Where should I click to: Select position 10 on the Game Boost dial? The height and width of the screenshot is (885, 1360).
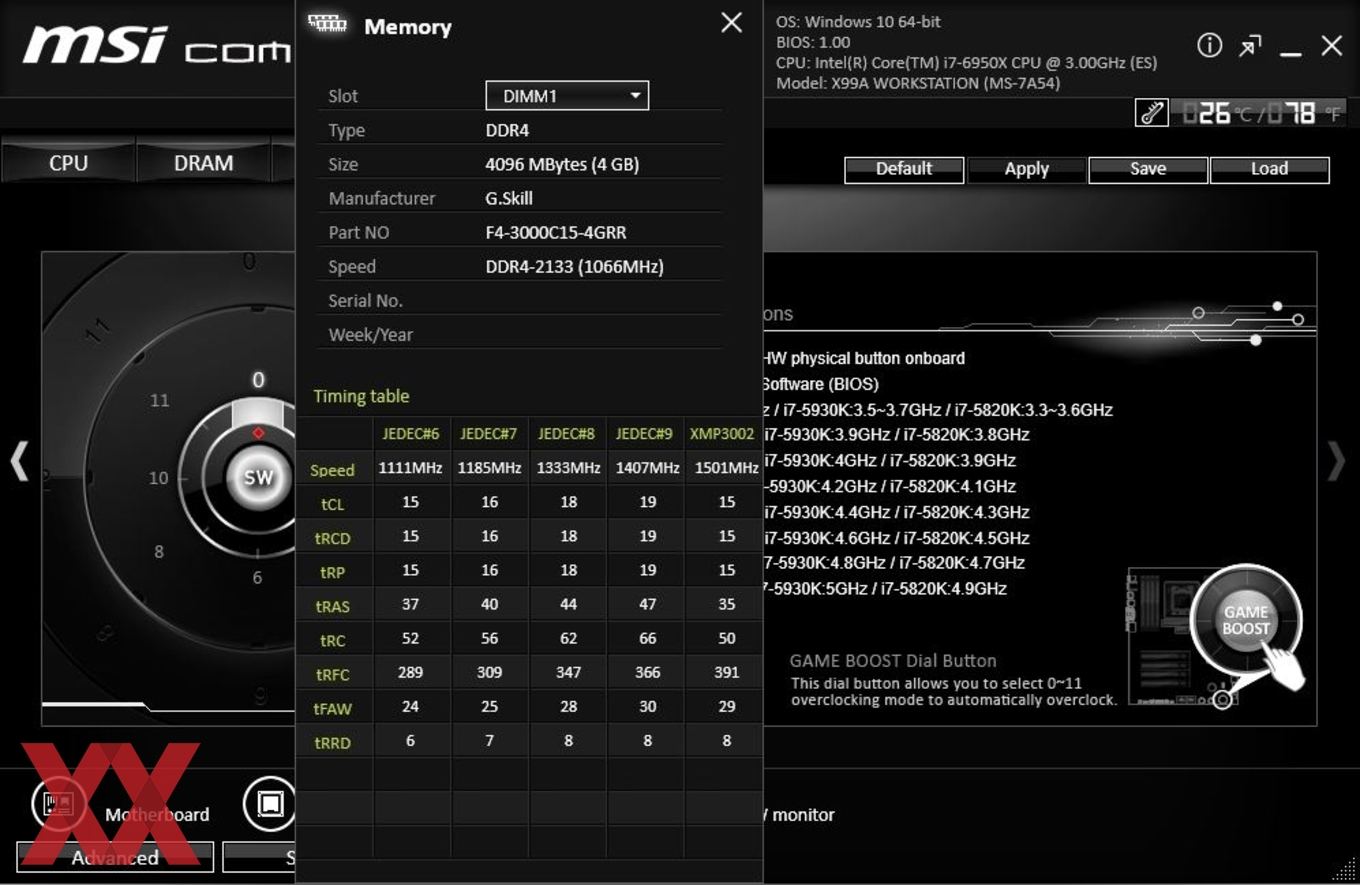point(158,478)
